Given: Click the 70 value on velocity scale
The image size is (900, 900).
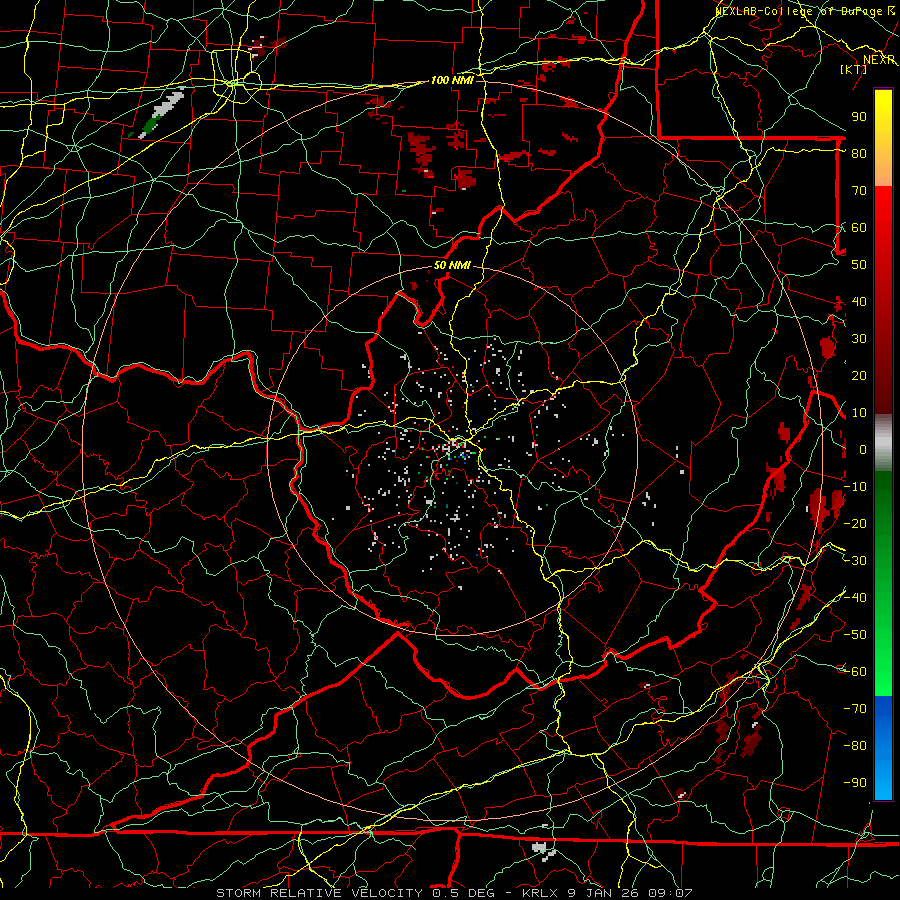Looking at the screenshot, I should (859, 191).
